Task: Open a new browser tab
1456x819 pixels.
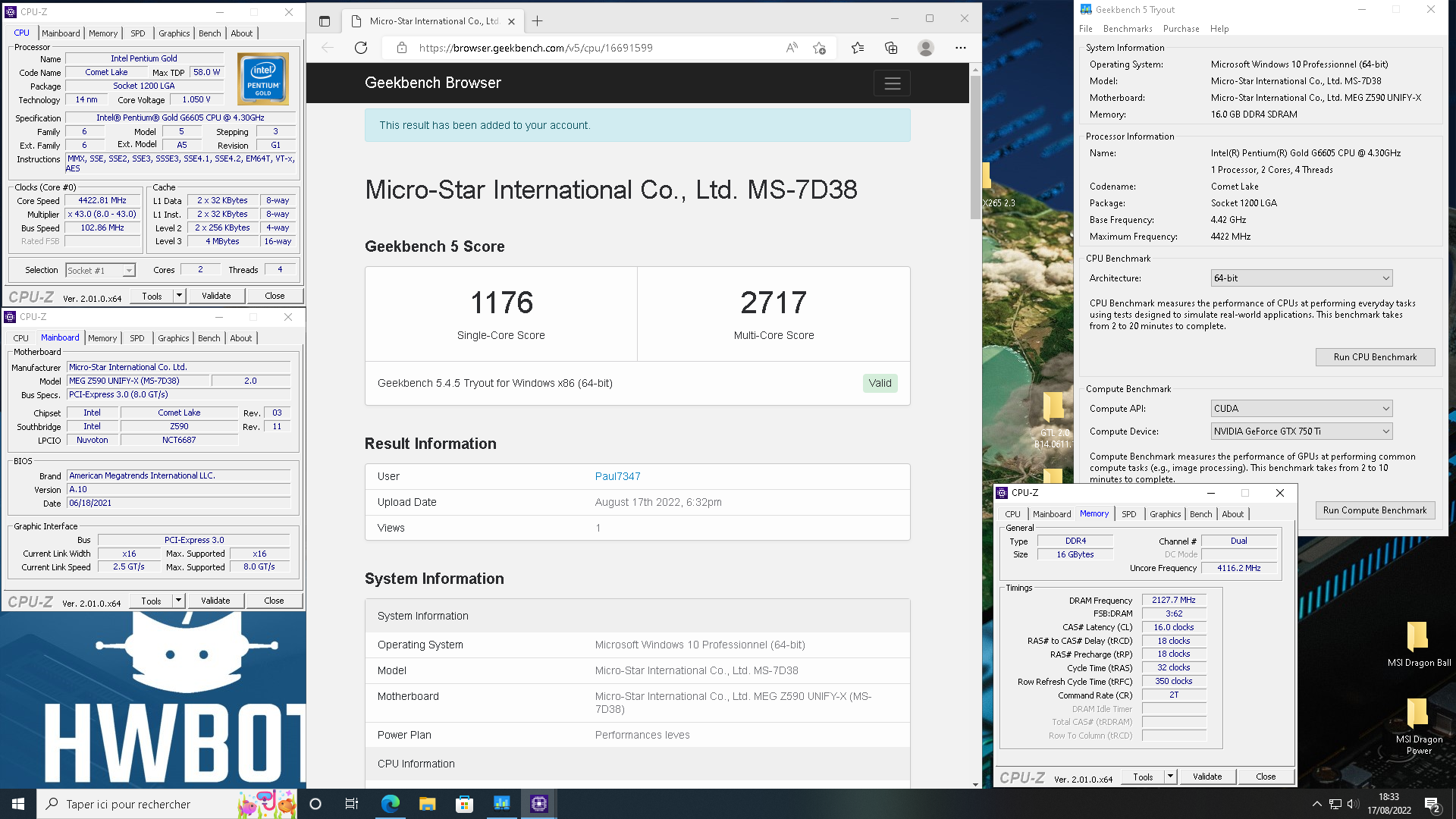Action: (x=537, y=21)
